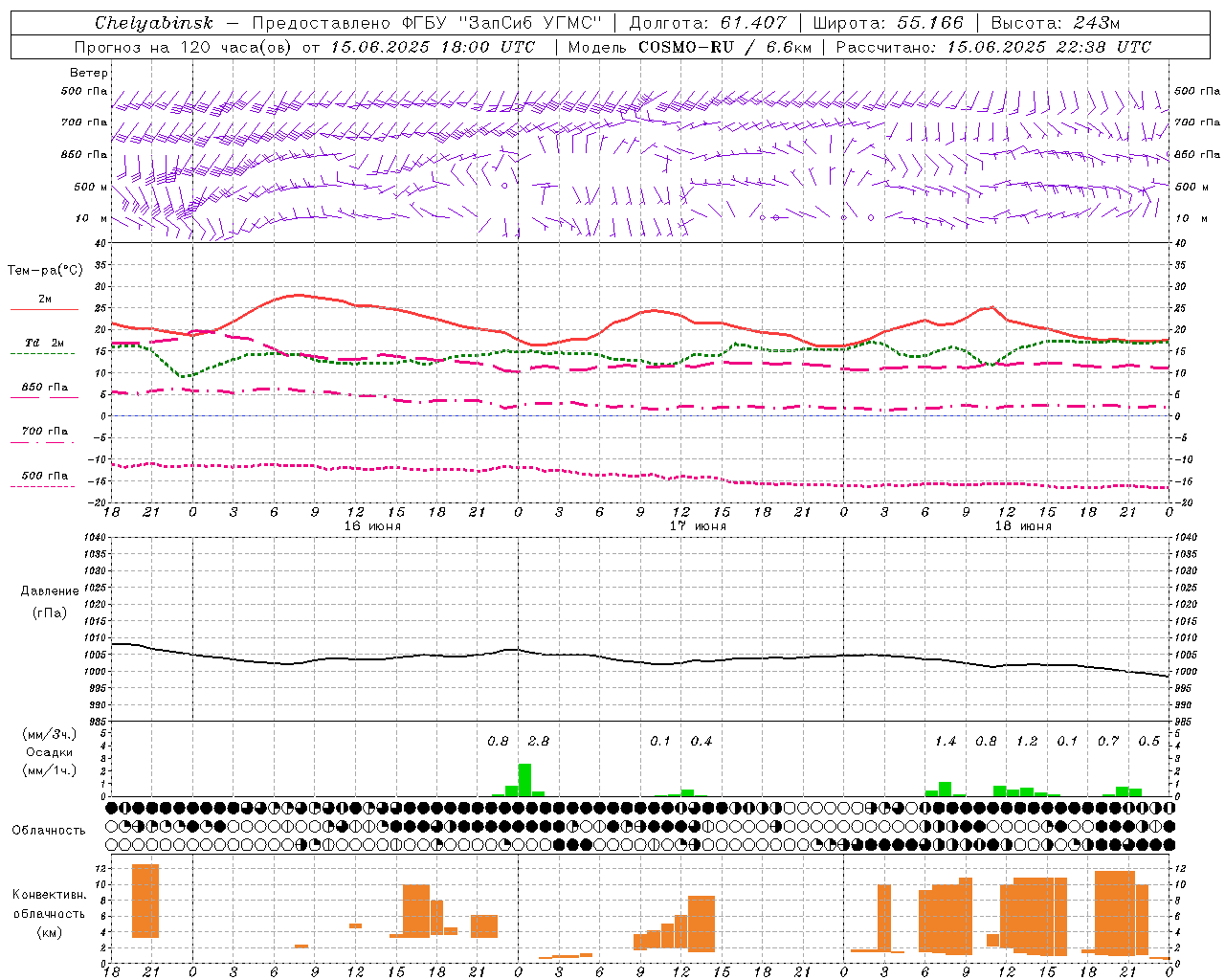This screenshot has width=1225, height=980.
Task: Click the '700 гПа' temperature legend entry
Action: click(x=45, y=432)
